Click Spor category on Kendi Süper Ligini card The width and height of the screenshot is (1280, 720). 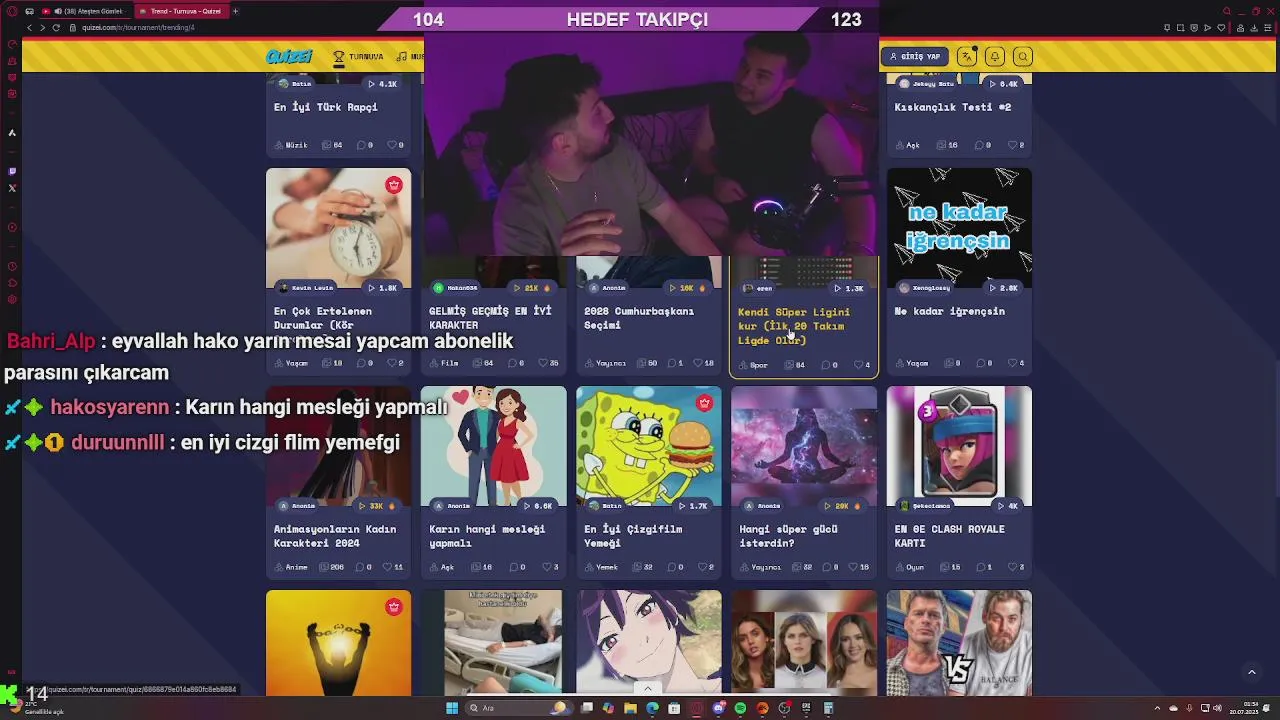[755, 365]
